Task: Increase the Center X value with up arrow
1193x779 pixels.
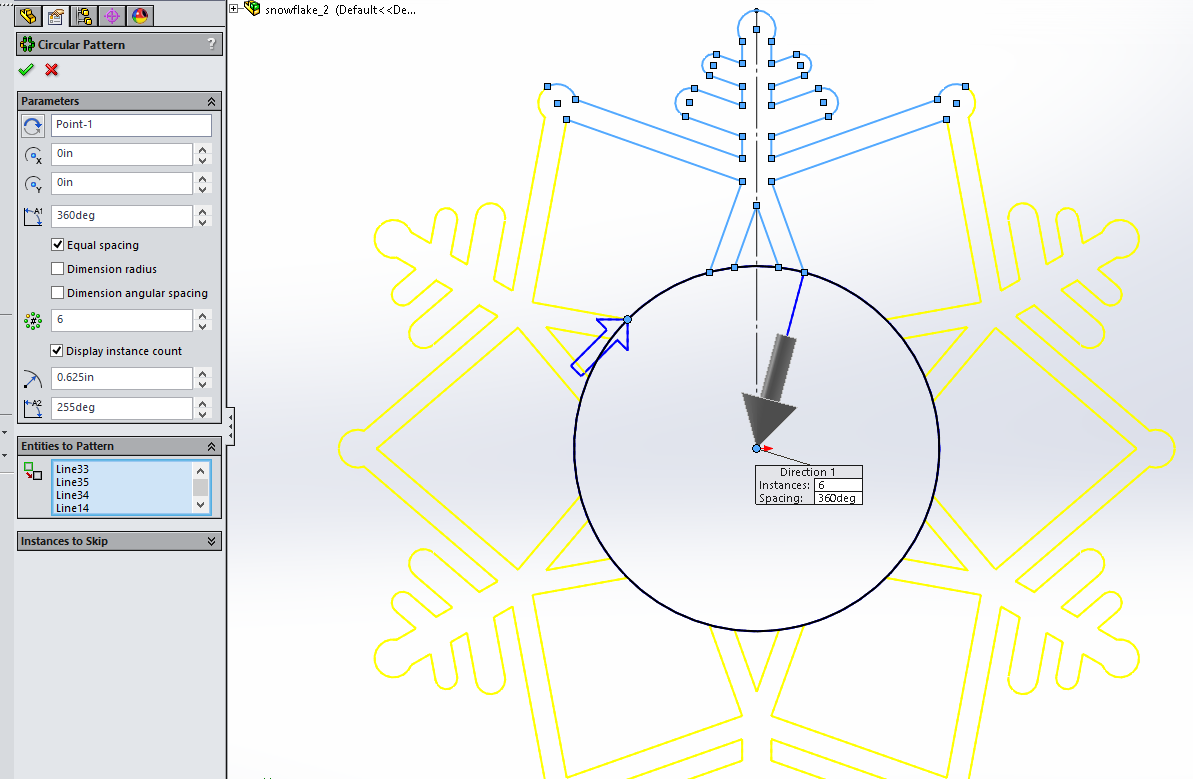Action: coord(202,149)
